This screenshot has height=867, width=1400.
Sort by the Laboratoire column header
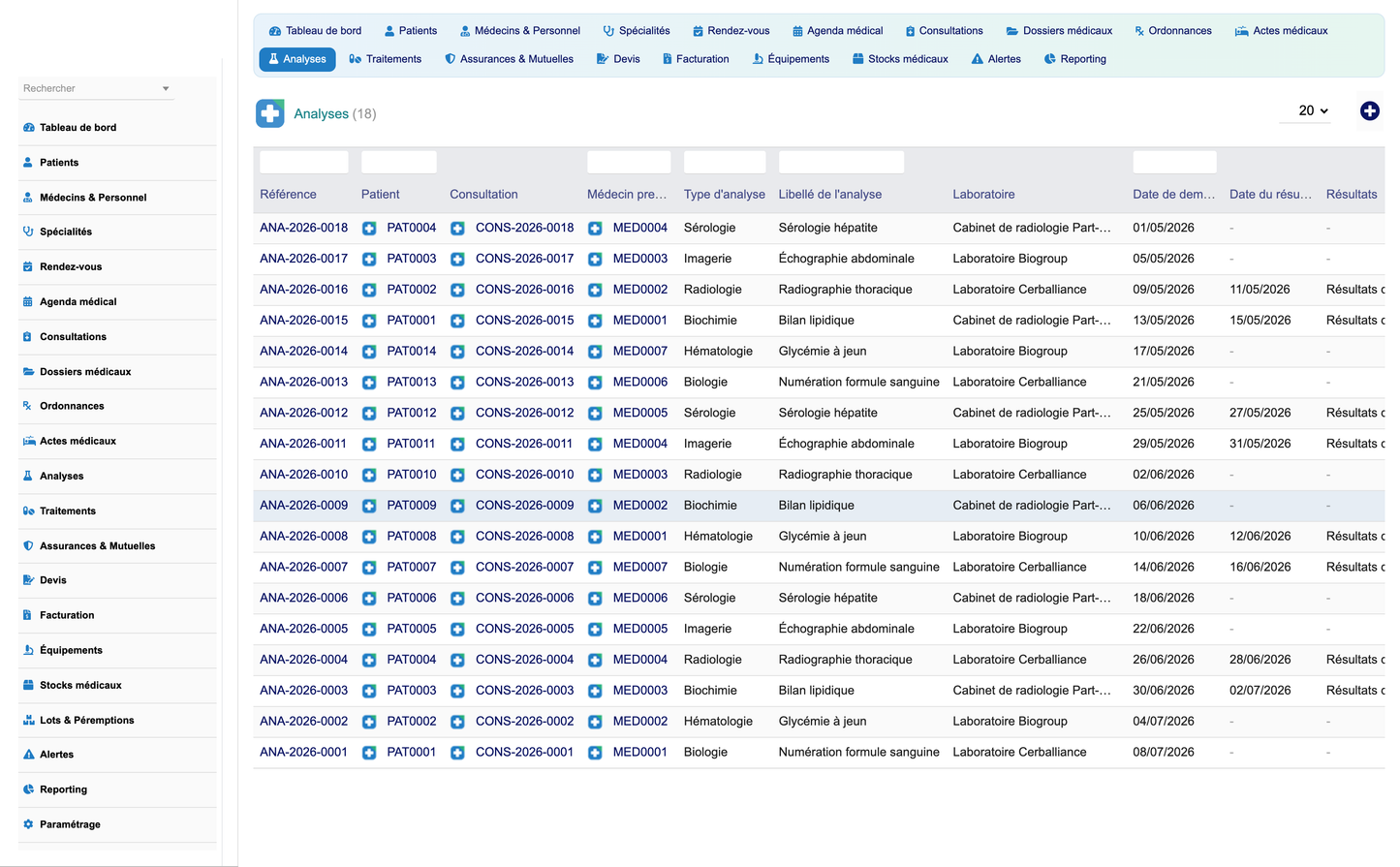point(983,195)
